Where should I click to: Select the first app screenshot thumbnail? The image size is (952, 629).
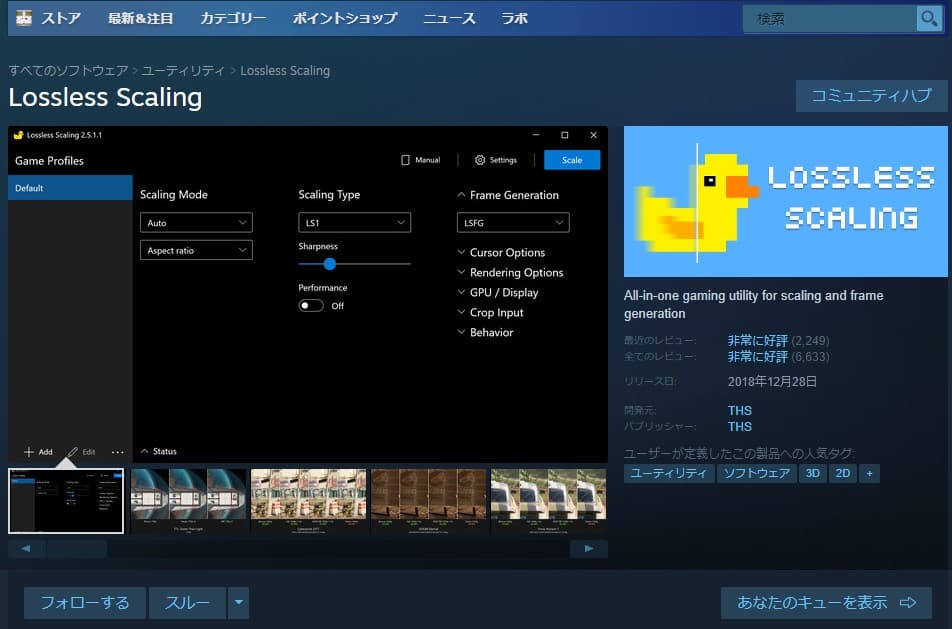[66, 501]
